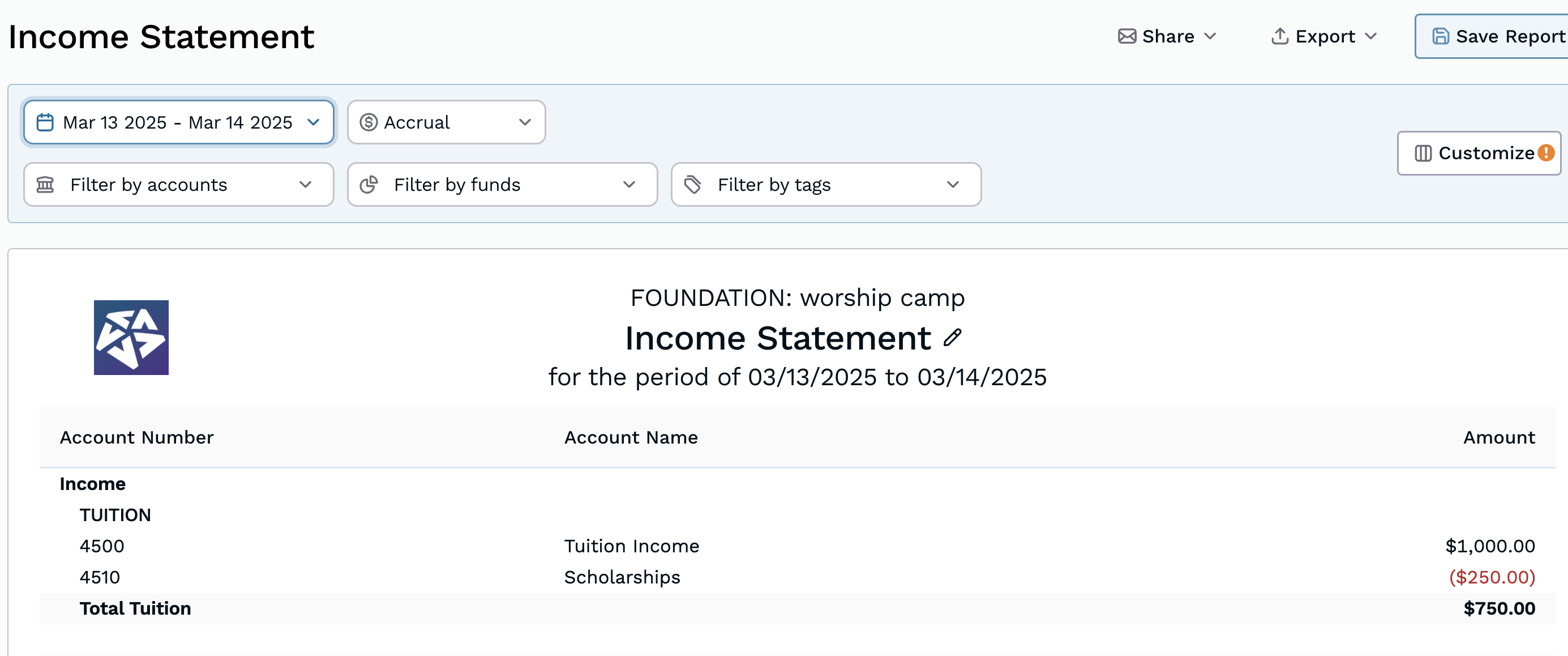Click the pencil icon to edit report title
Image resolution: width=1568 pixels, height=656 pixels.
(x=953, y=338)
